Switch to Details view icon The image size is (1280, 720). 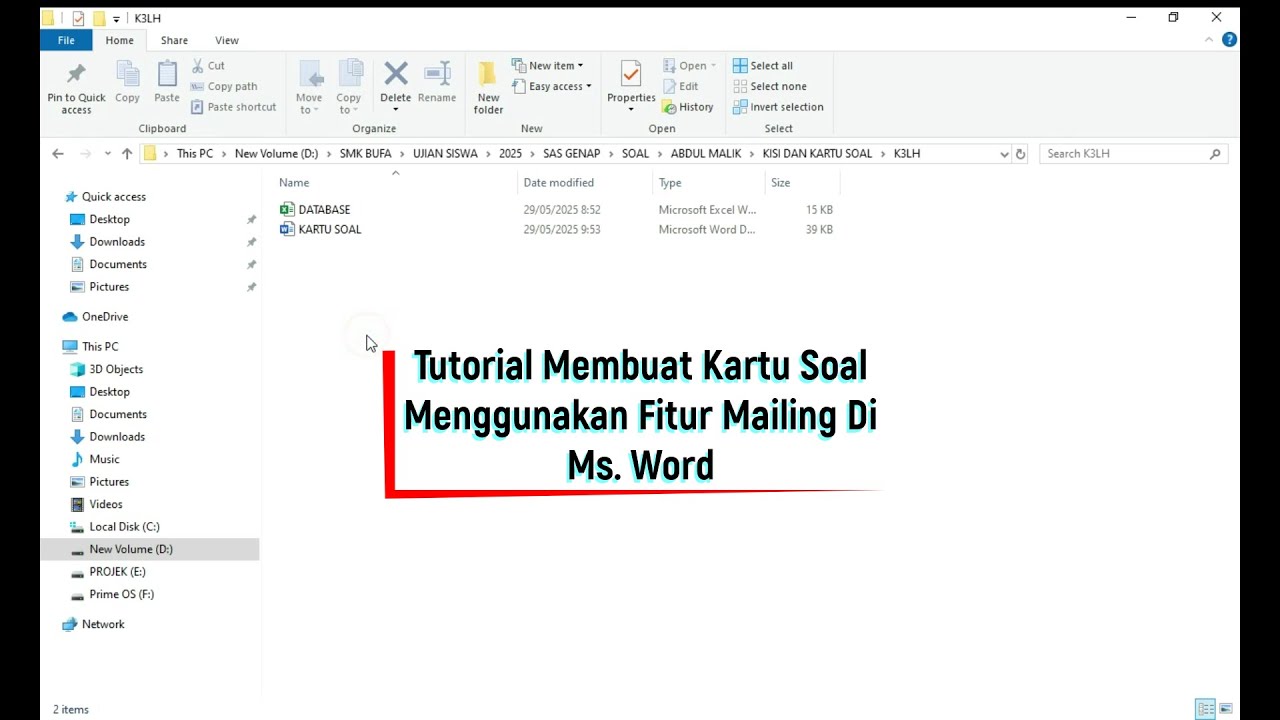1206,709
